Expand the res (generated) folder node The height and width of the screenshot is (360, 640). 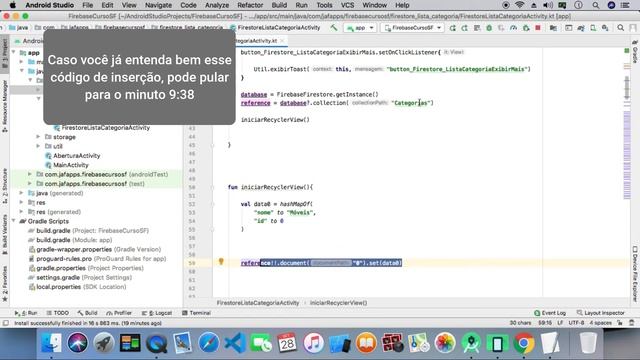(x=21, y=212)
